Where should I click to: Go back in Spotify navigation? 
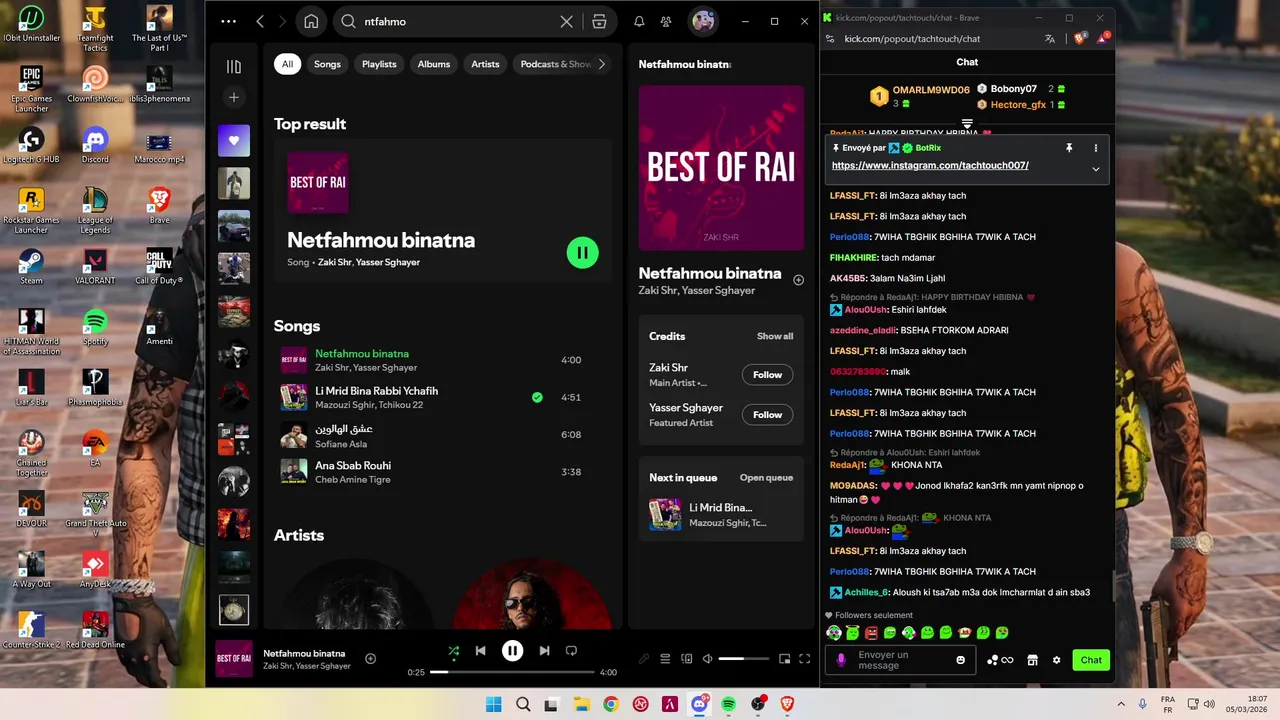pos(260,21)
